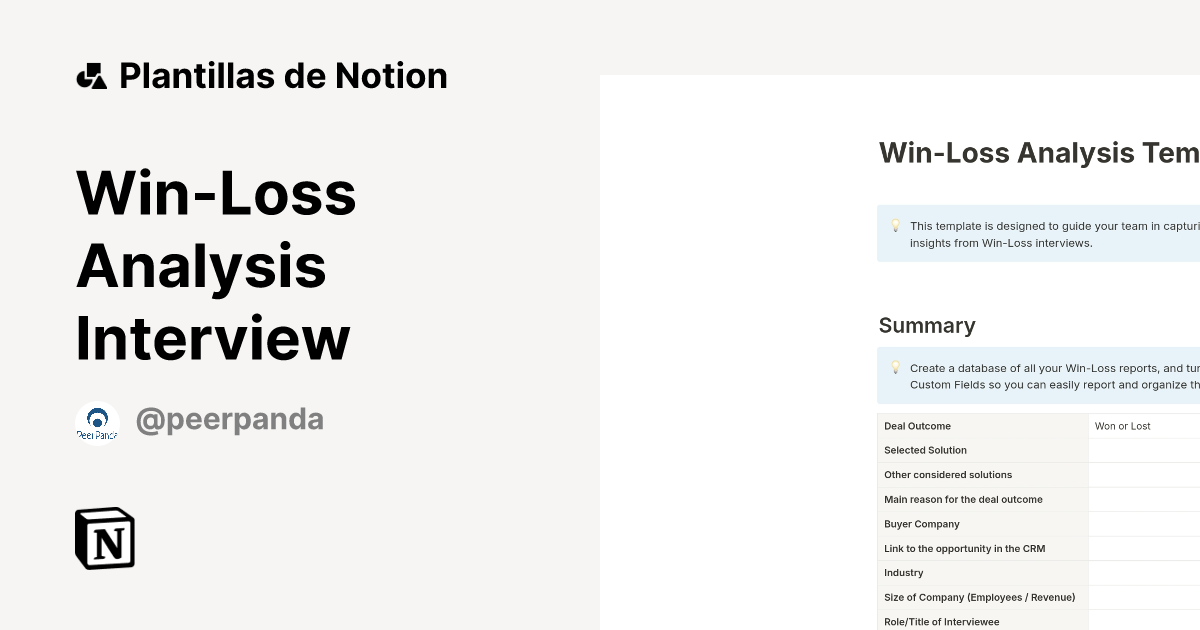The height and width of the screenshot is (630, 1200).
Task: Click the lightbulb icon in the template description callout
Action: (x=895, y=226)
